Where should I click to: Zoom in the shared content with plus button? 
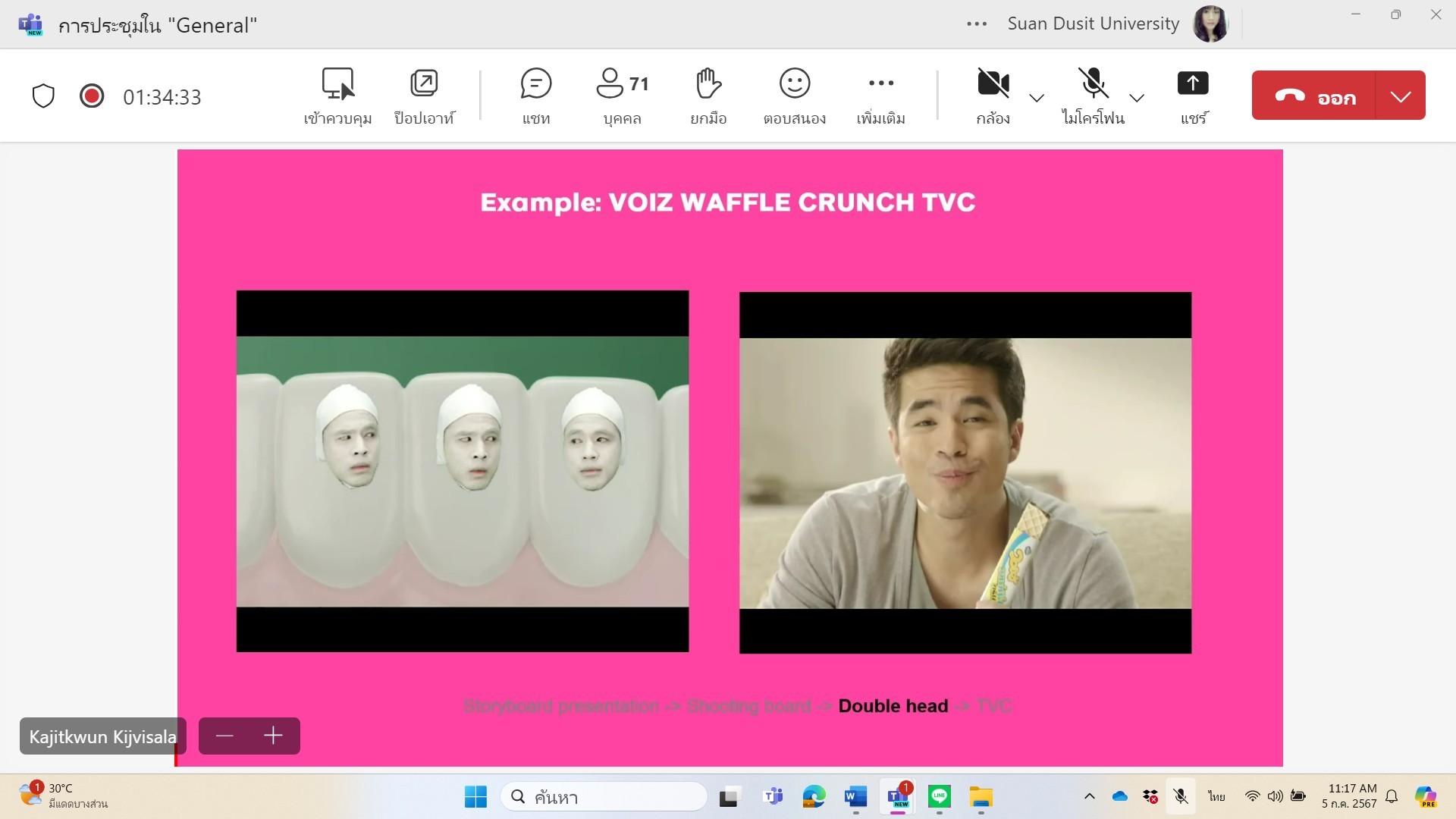pyautogui.click(x=273, y=736)
